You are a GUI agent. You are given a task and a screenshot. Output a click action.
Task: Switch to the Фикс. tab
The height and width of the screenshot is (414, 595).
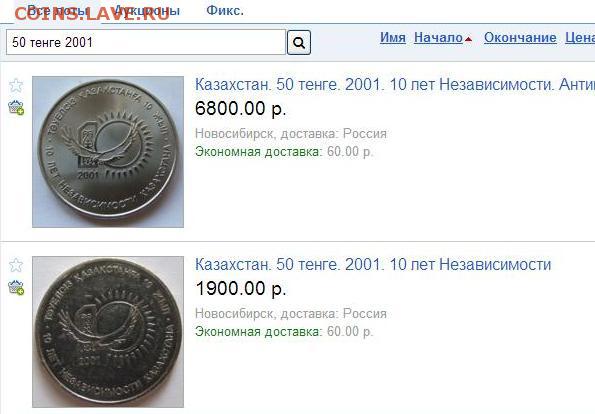pyautogui.click(x=225, y=11)
